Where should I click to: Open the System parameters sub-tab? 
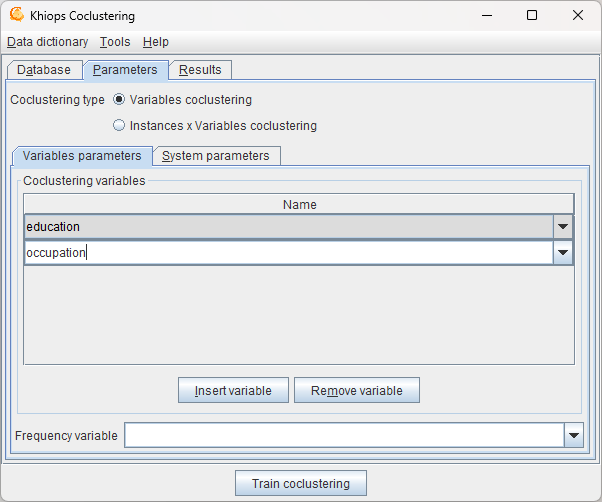click(x=216, y=156)
